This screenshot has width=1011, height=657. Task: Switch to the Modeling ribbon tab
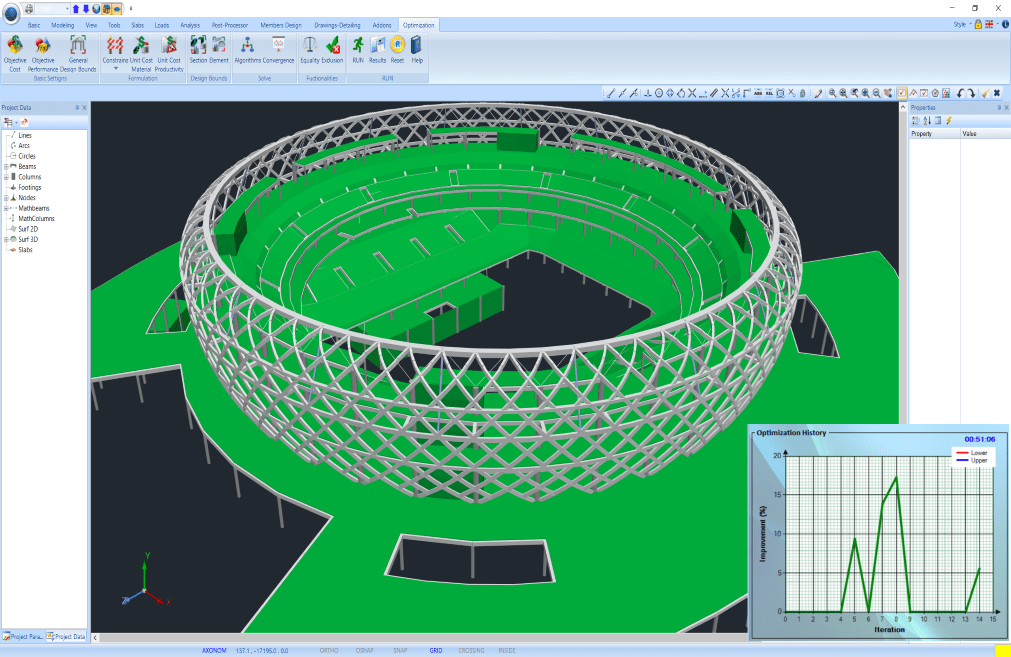click(63, 25)
